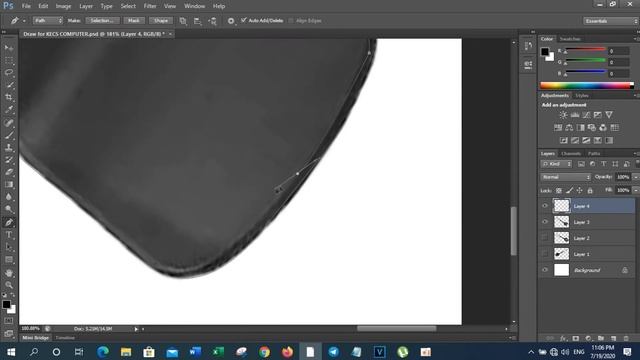This screenshot has width=640, height=360.
Task: Open the Layer menu
Action: pos(86,6)
